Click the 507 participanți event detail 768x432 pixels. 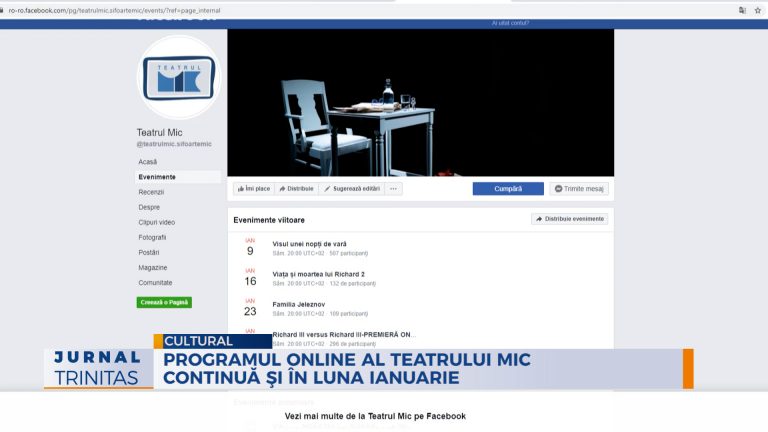(348, 254)
